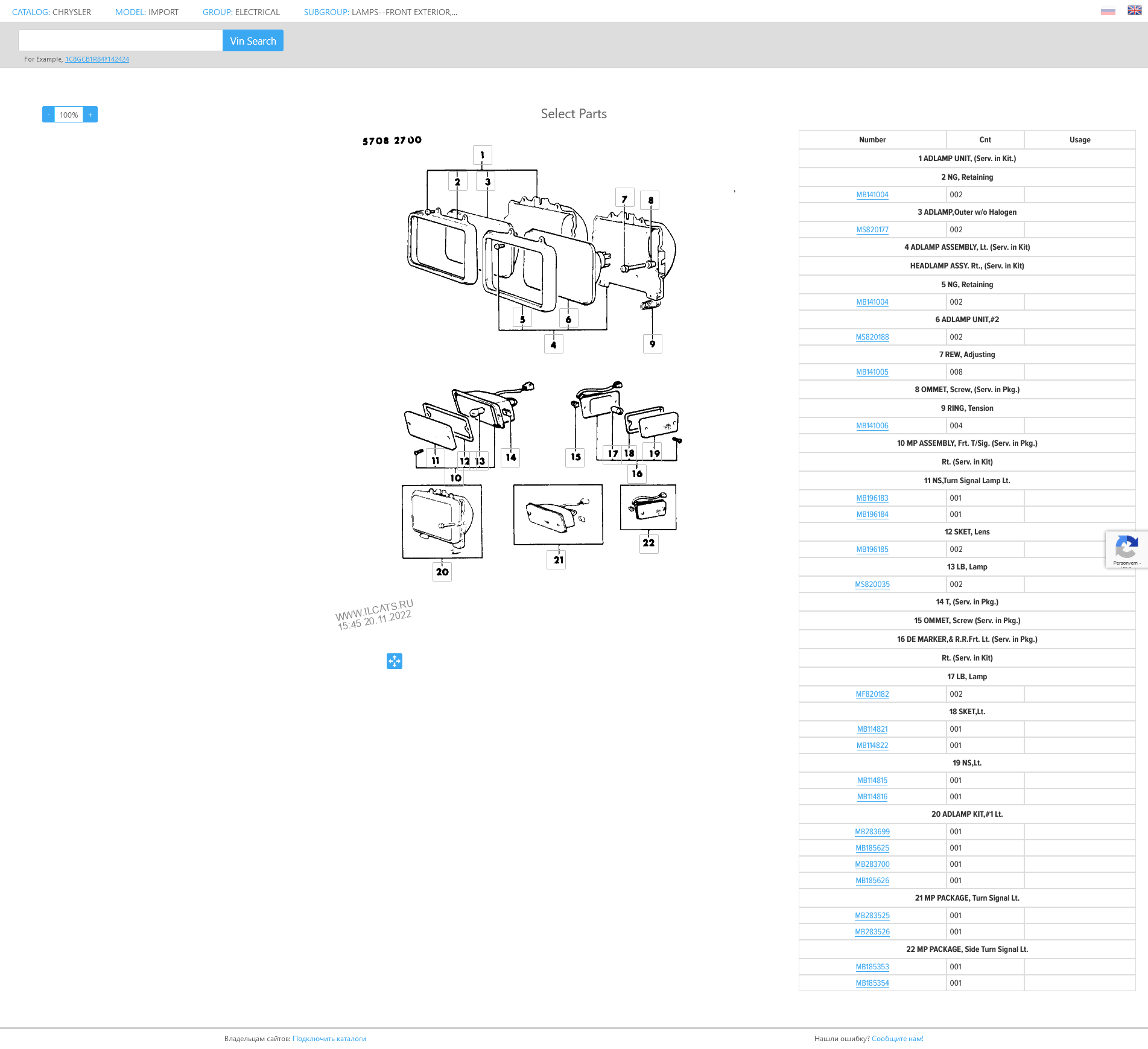Open part number MS820177 link
Viewport: 1148px width, 1049px height.
(x=872, y=230)
